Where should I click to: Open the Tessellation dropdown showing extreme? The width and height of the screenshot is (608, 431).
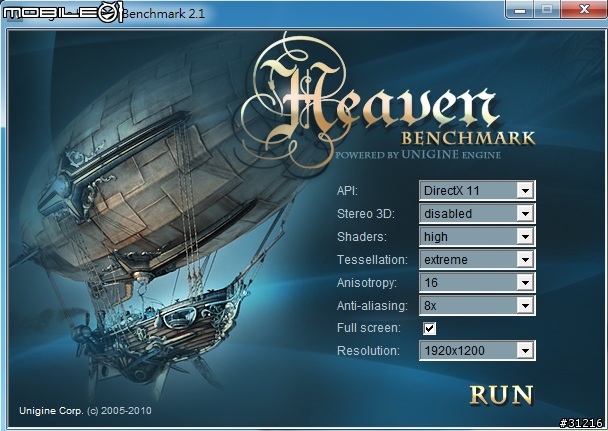point(477,259)
